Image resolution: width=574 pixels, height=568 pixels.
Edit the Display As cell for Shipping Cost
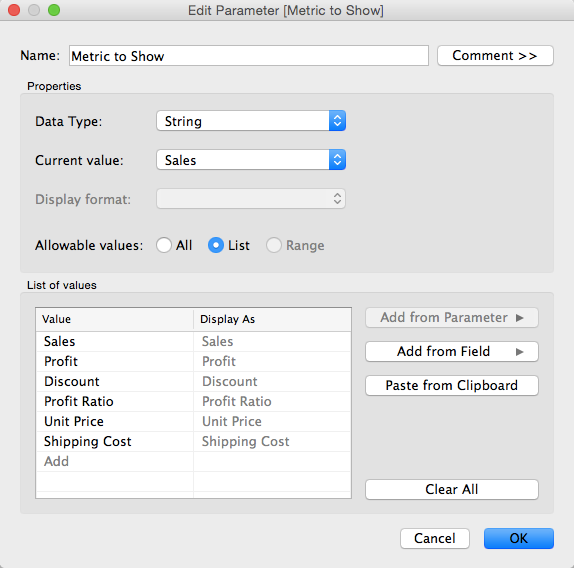272,441
